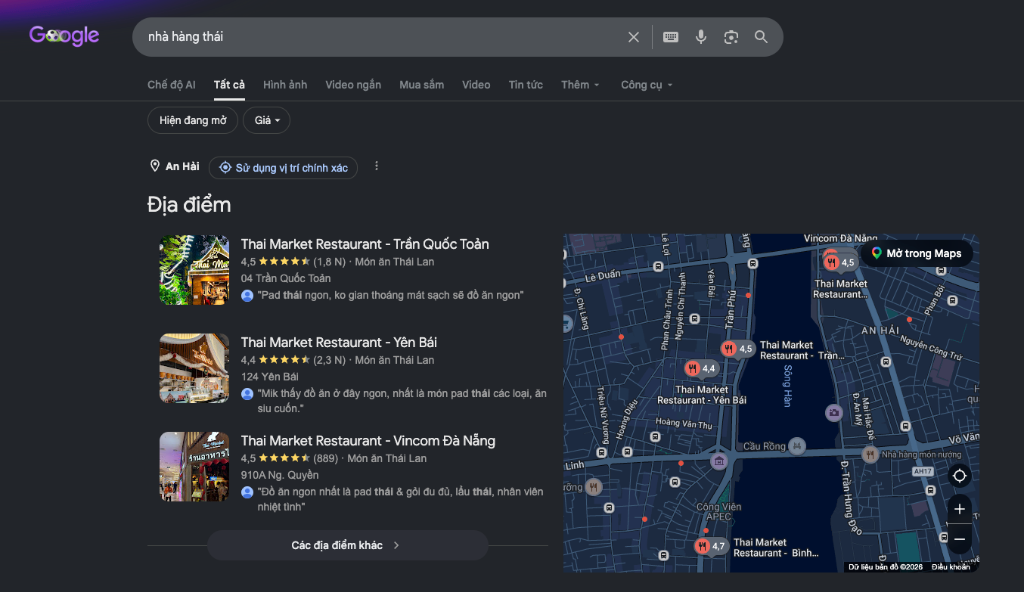Viewport: 1024px width, 592px height.
Task: Click the An Hải location pin icon
Action: [x=155, y=166]
